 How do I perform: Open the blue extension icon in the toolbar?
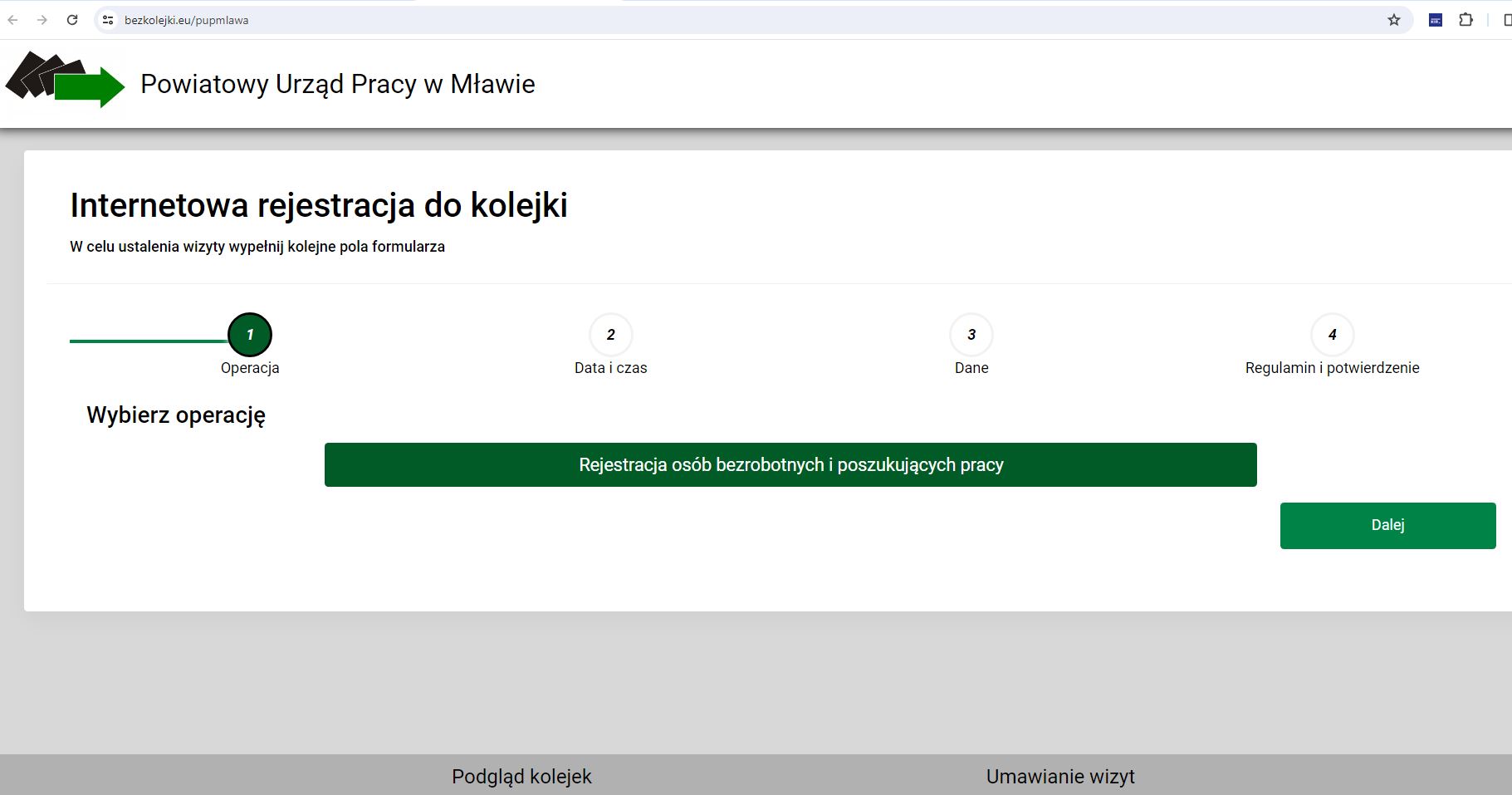[1436, 20]
